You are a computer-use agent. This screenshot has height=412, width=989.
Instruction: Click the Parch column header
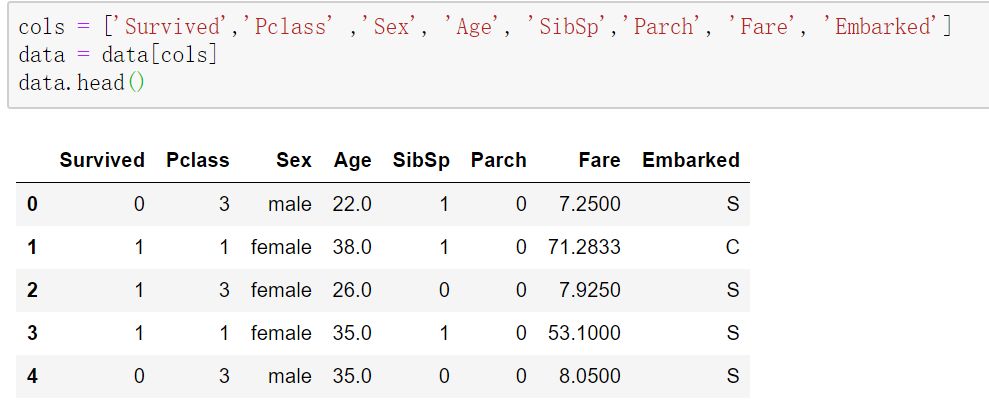[498, 160]
